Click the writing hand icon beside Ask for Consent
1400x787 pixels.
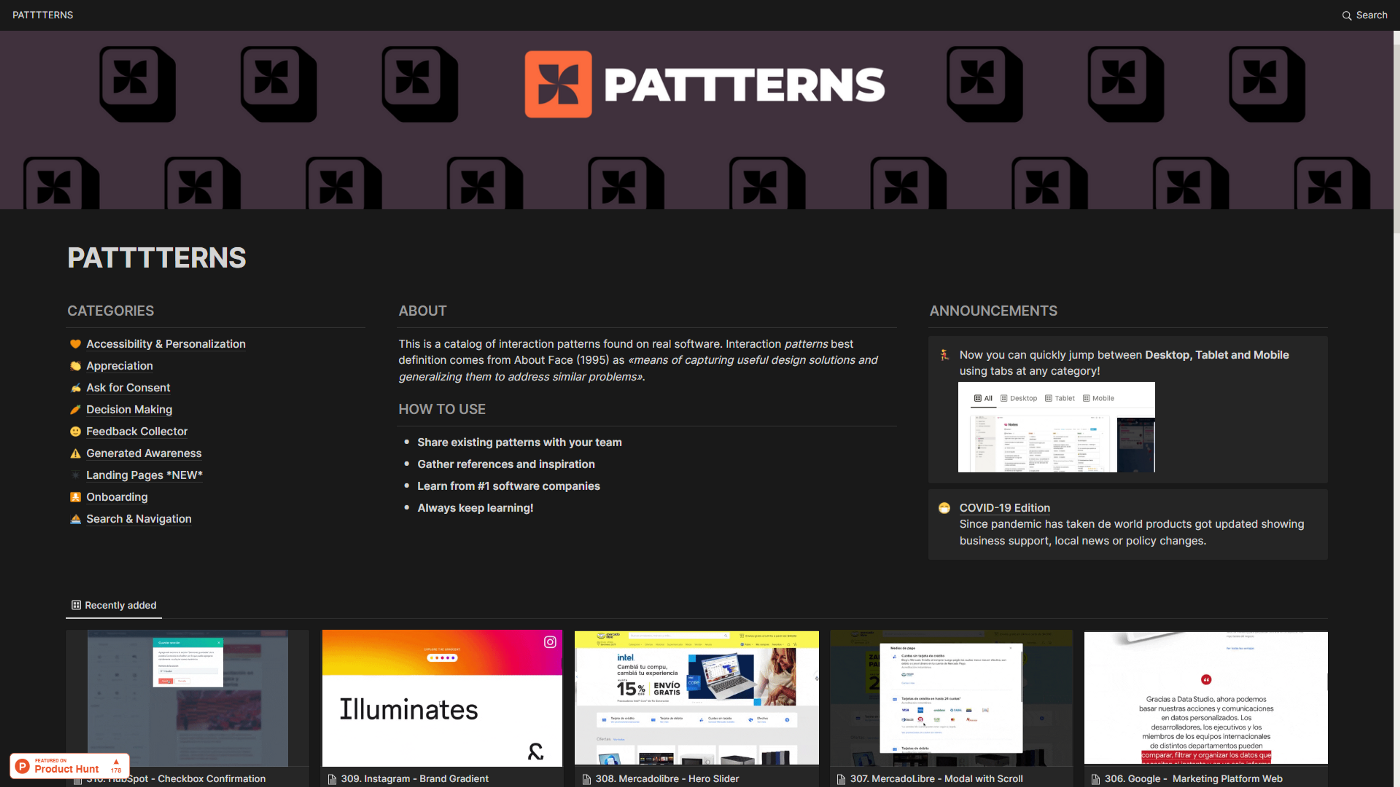pyautogui.click(x=75, y=388)
